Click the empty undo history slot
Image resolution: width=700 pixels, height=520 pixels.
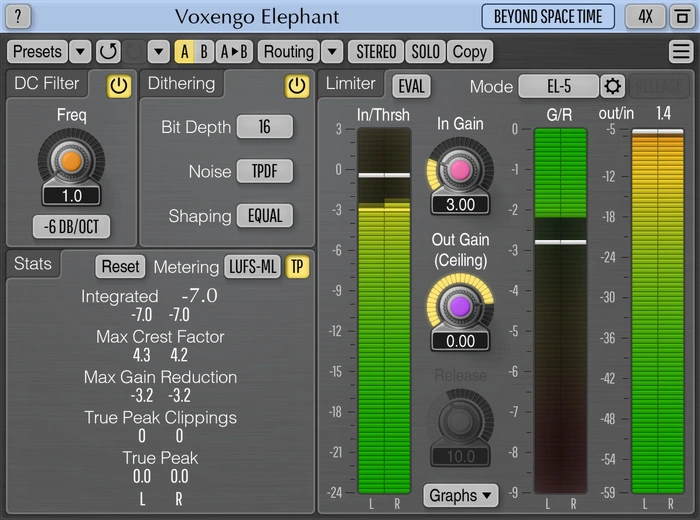pyautogui.click(x=134, y=52)
